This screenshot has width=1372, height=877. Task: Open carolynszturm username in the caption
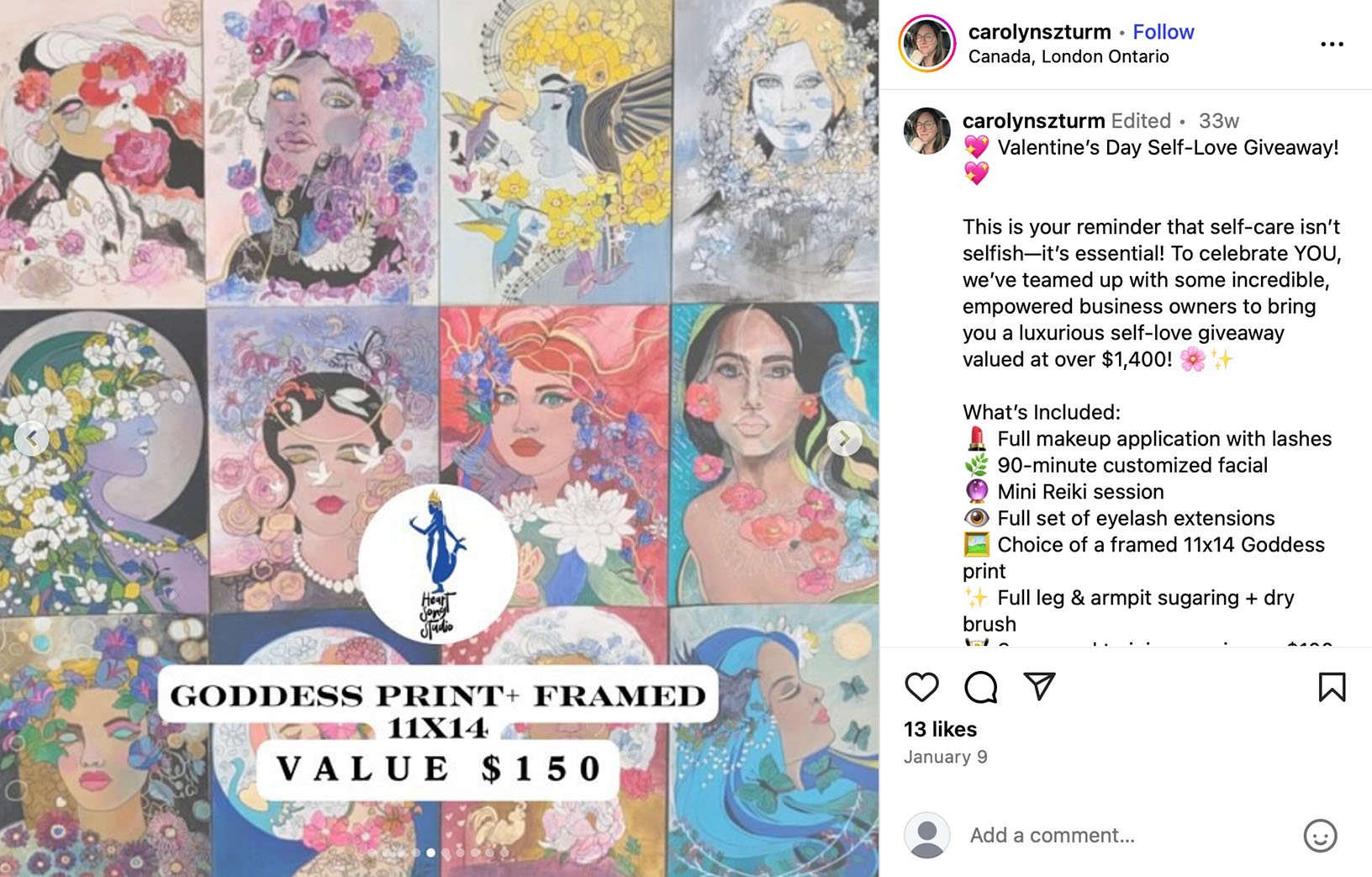[x=1034, y=120]
